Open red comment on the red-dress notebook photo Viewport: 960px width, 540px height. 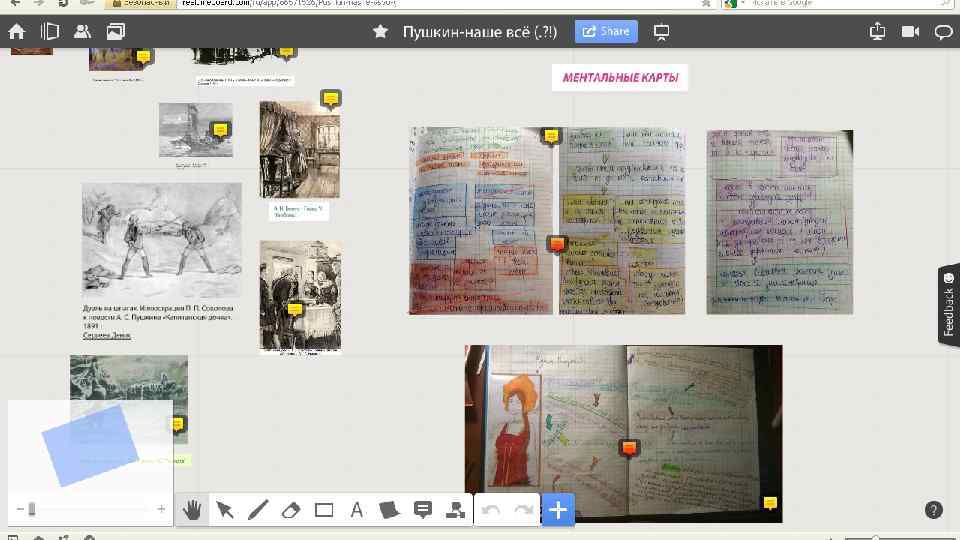[629, 448]
